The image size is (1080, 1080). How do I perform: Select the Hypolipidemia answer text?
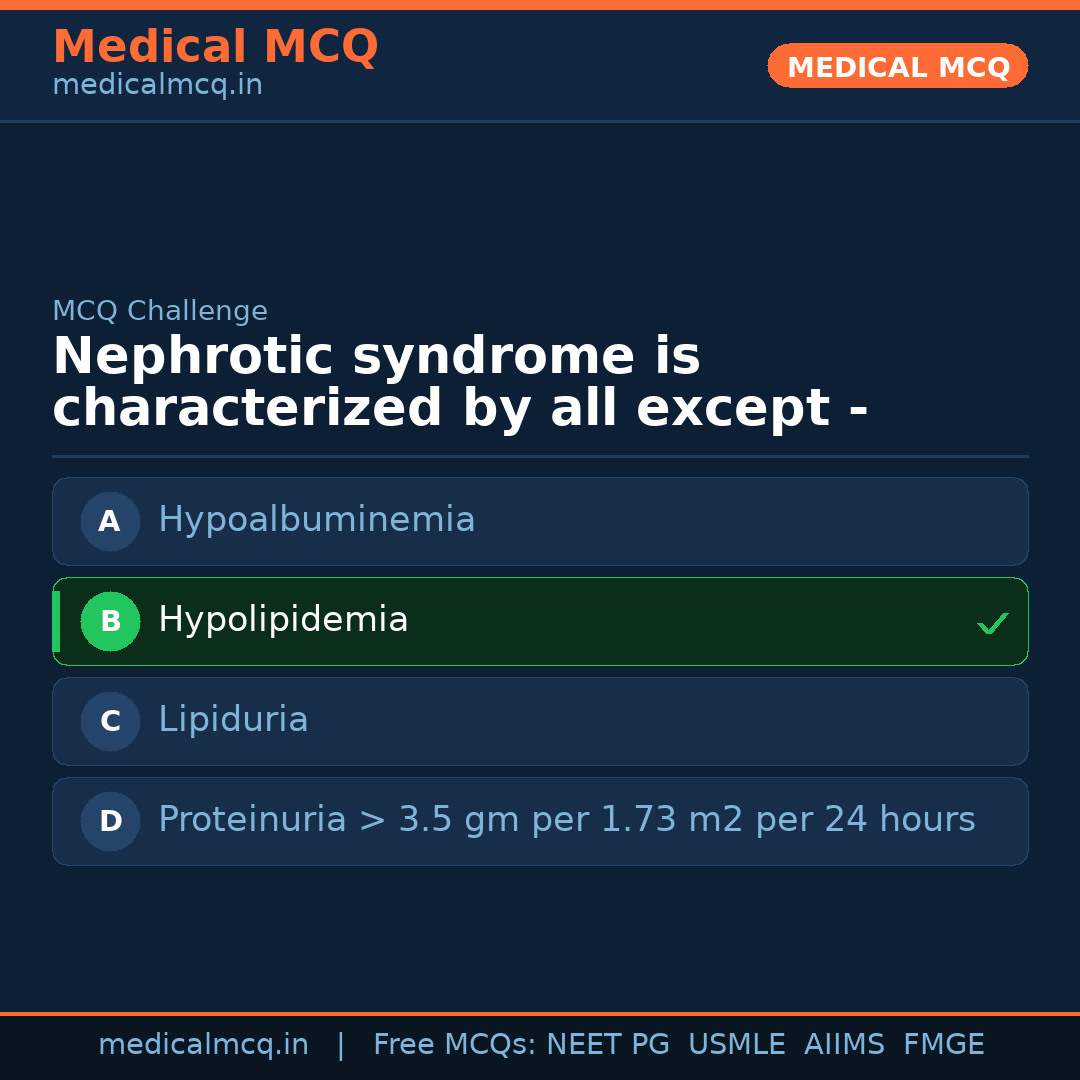283,620
